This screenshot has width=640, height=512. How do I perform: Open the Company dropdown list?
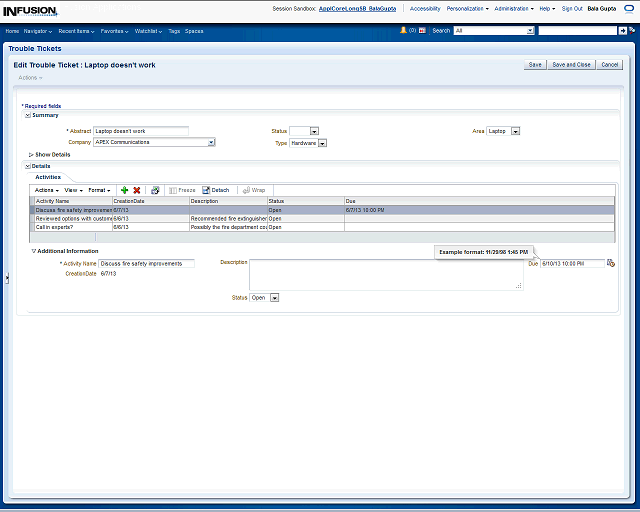coord(211,143)
